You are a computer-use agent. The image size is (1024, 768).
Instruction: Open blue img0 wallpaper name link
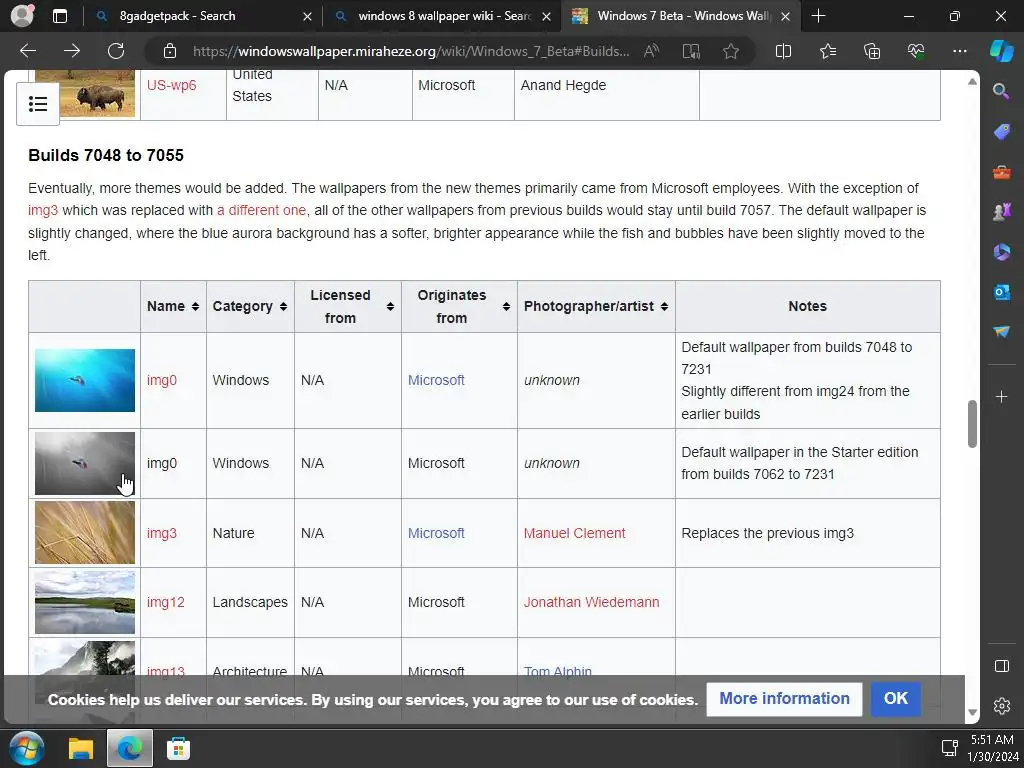(x=161, y=380)
